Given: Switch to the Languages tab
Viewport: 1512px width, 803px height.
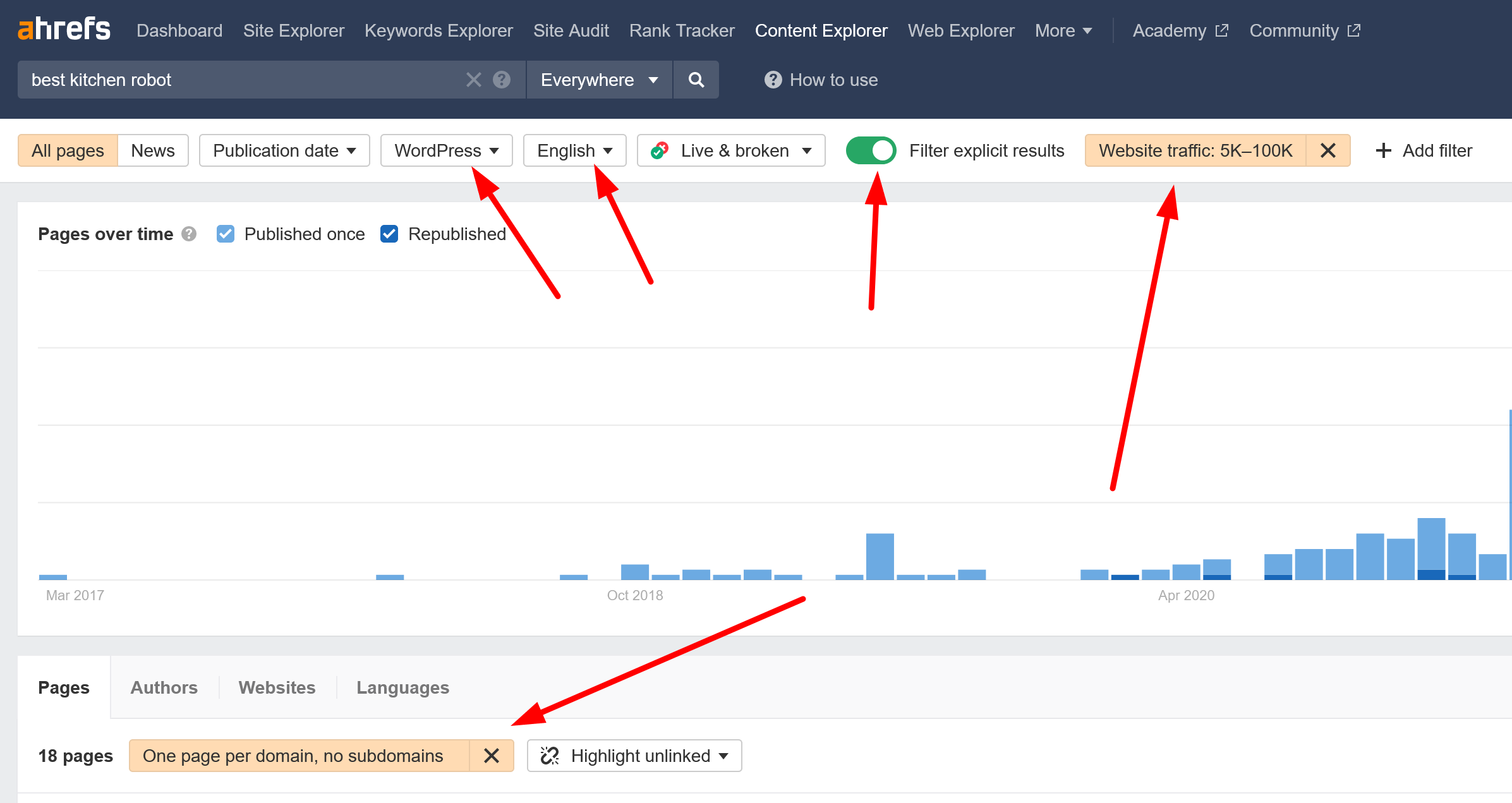Looking at the screenshot, I should tap(402, 687).
